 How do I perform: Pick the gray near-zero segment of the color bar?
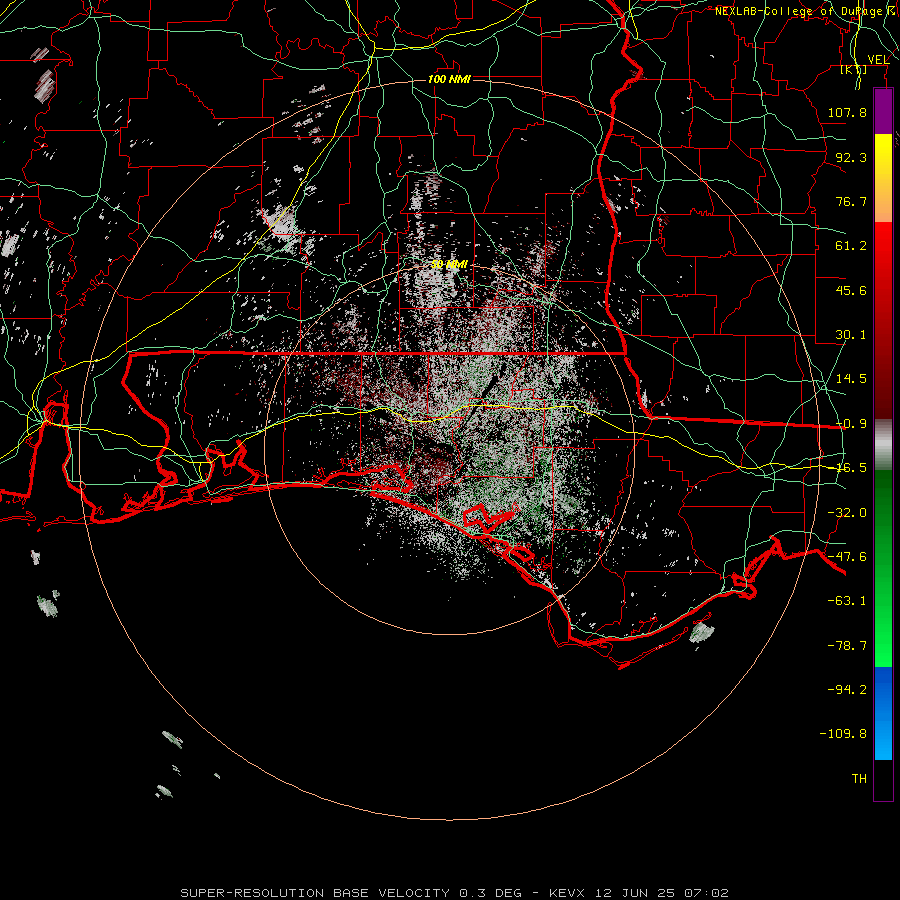[883, 444]
